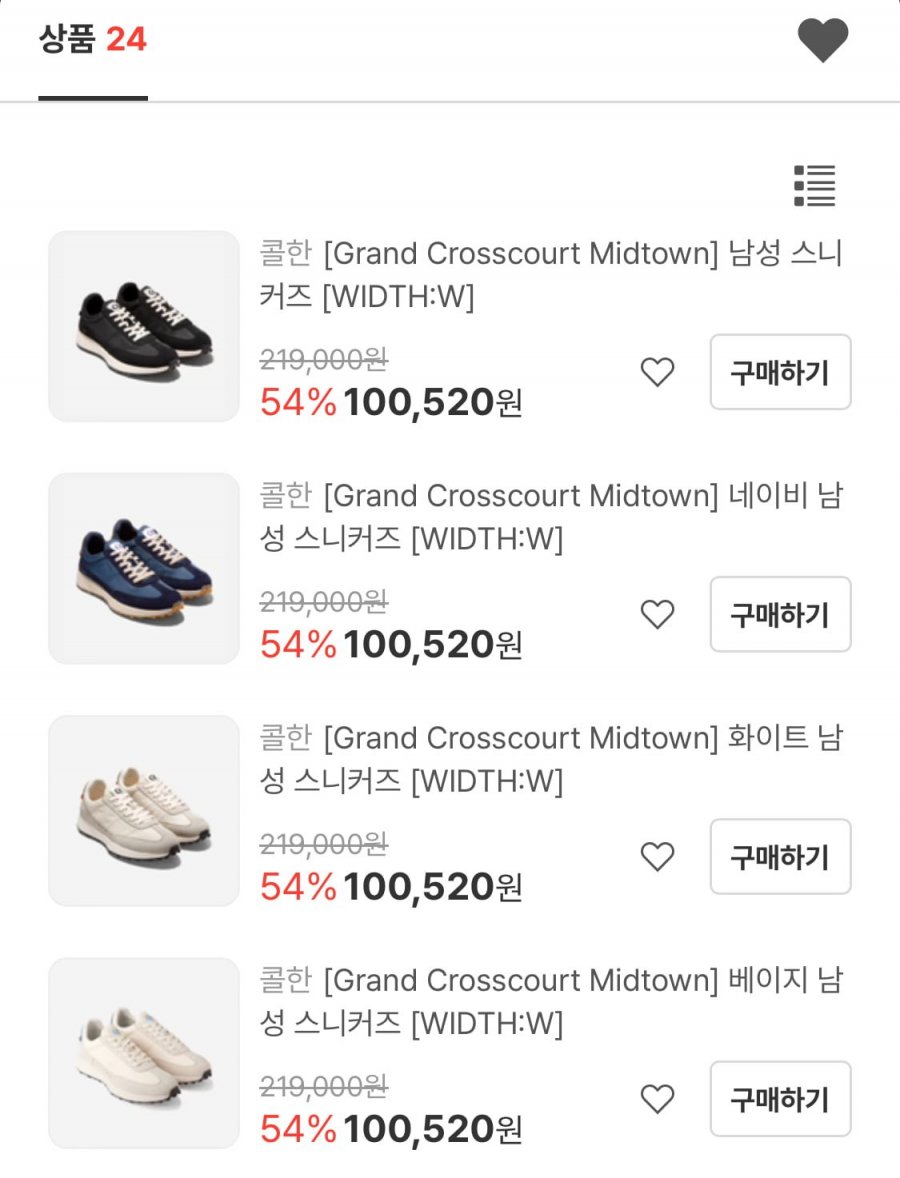Viewport: 900px width, 1178px height.
Task: Wishlist the black Grand Crosscourt Midtown sneaker
Action: coord(657,372)
